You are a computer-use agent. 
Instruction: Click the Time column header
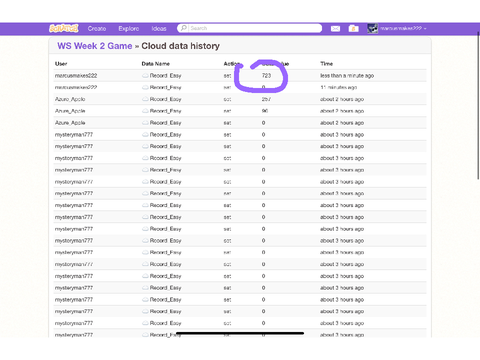[327, 64]
